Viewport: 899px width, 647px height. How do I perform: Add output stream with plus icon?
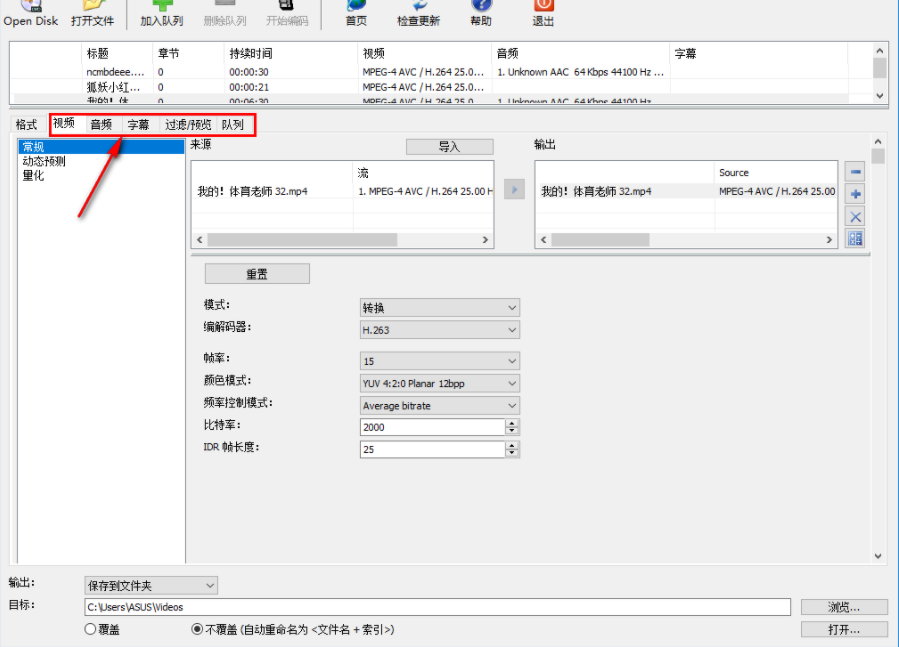coord(857,194)
